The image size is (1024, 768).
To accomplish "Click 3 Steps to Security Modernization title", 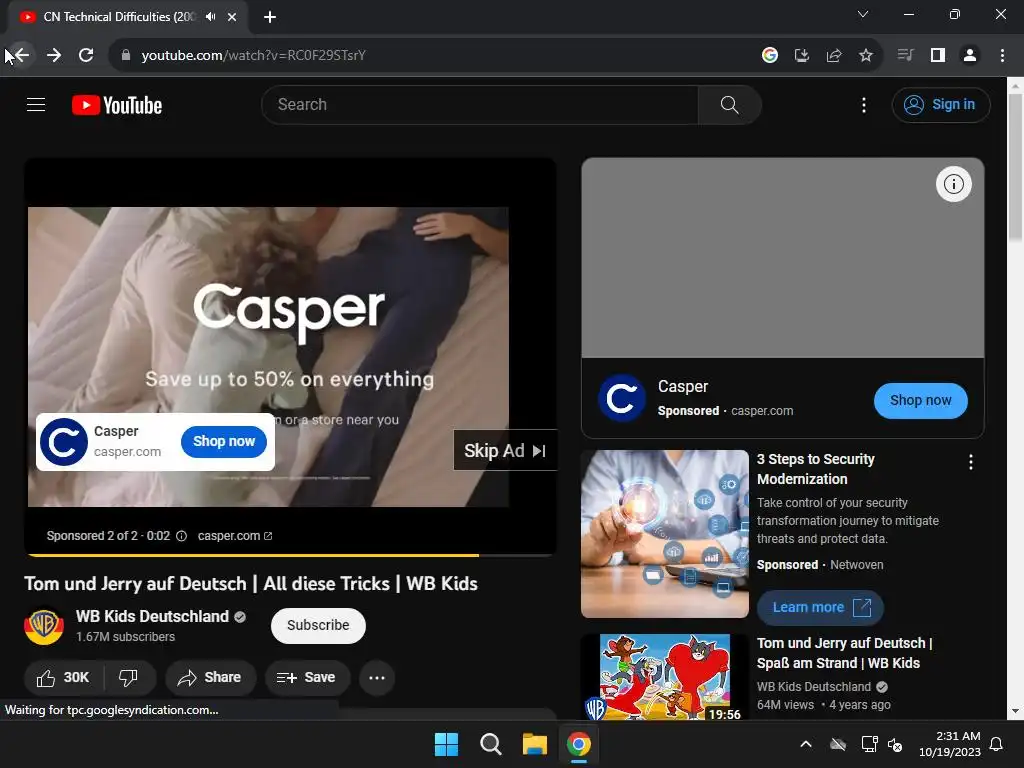I will point(816,469).
